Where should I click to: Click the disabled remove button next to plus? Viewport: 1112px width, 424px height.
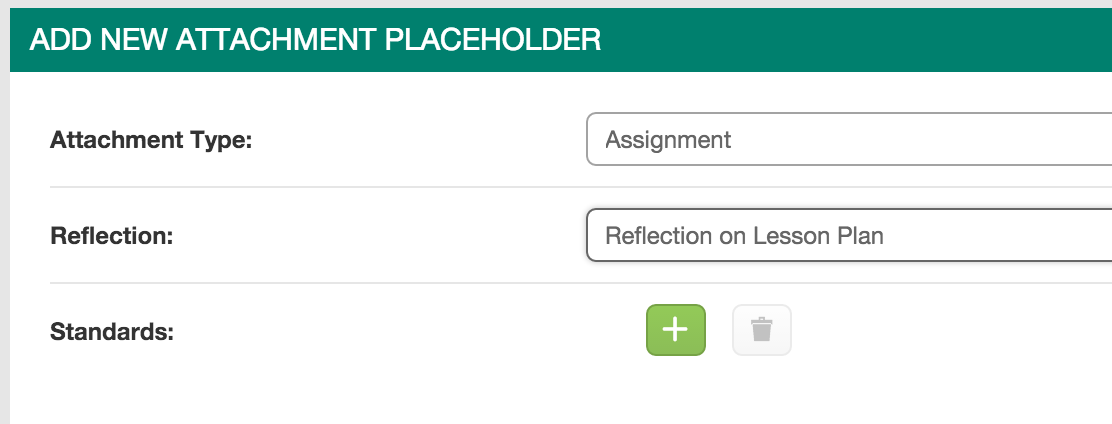coord(762,330)
